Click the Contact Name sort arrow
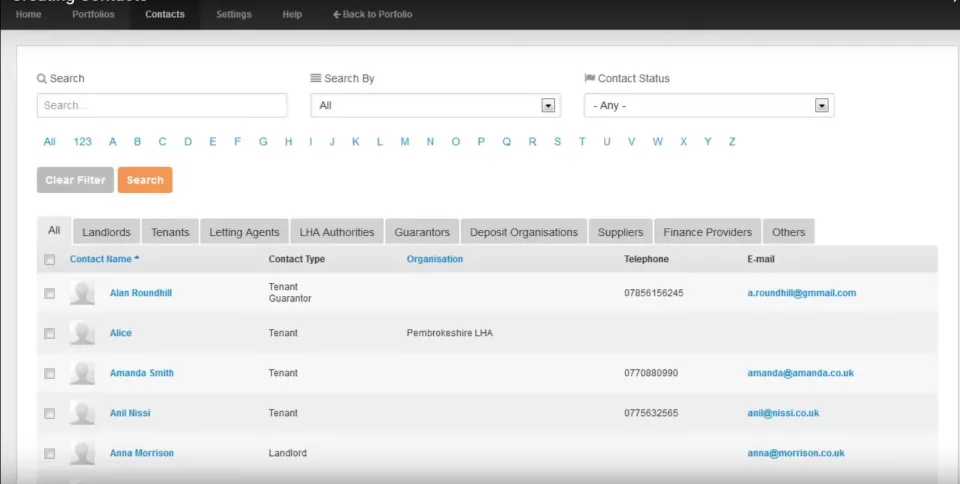Screen dimensions: 960x484 tap(137, 258)
